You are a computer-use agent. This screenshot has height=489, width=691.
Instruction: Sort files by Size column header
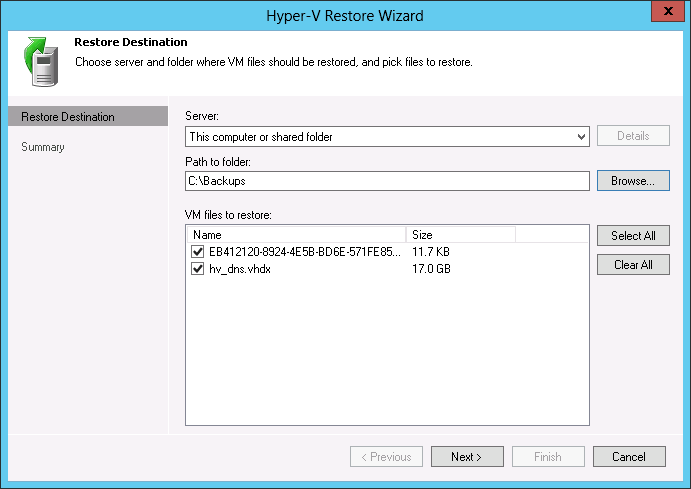tap(460, 234)
